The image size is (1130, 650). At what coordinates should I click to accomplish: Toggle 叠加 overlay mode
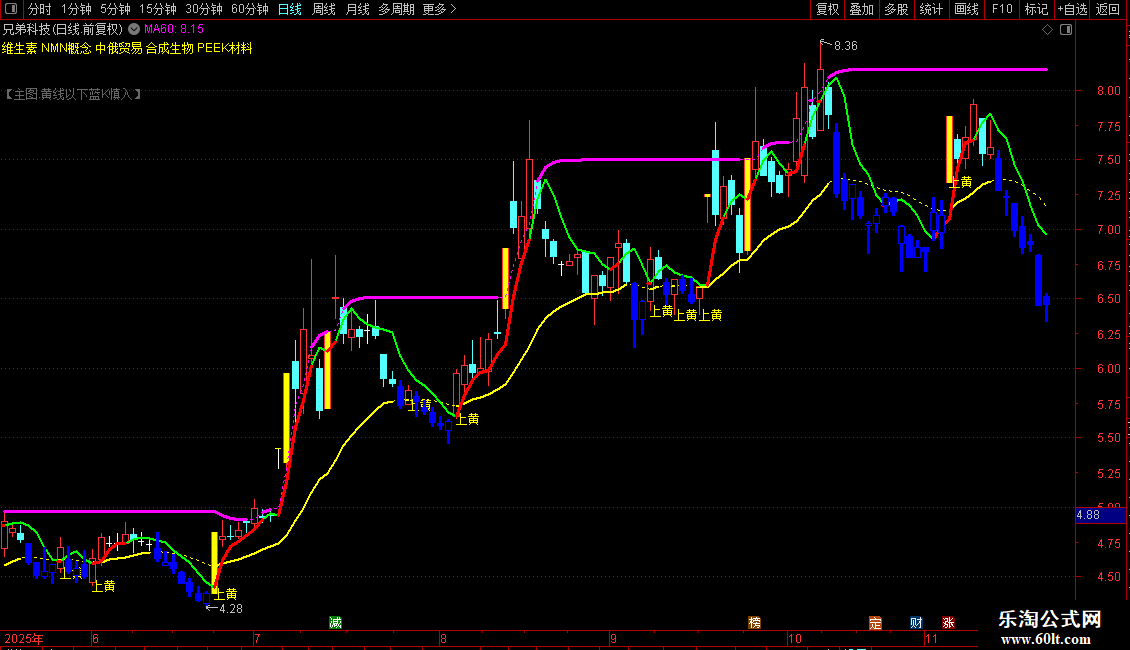(861, 9)
